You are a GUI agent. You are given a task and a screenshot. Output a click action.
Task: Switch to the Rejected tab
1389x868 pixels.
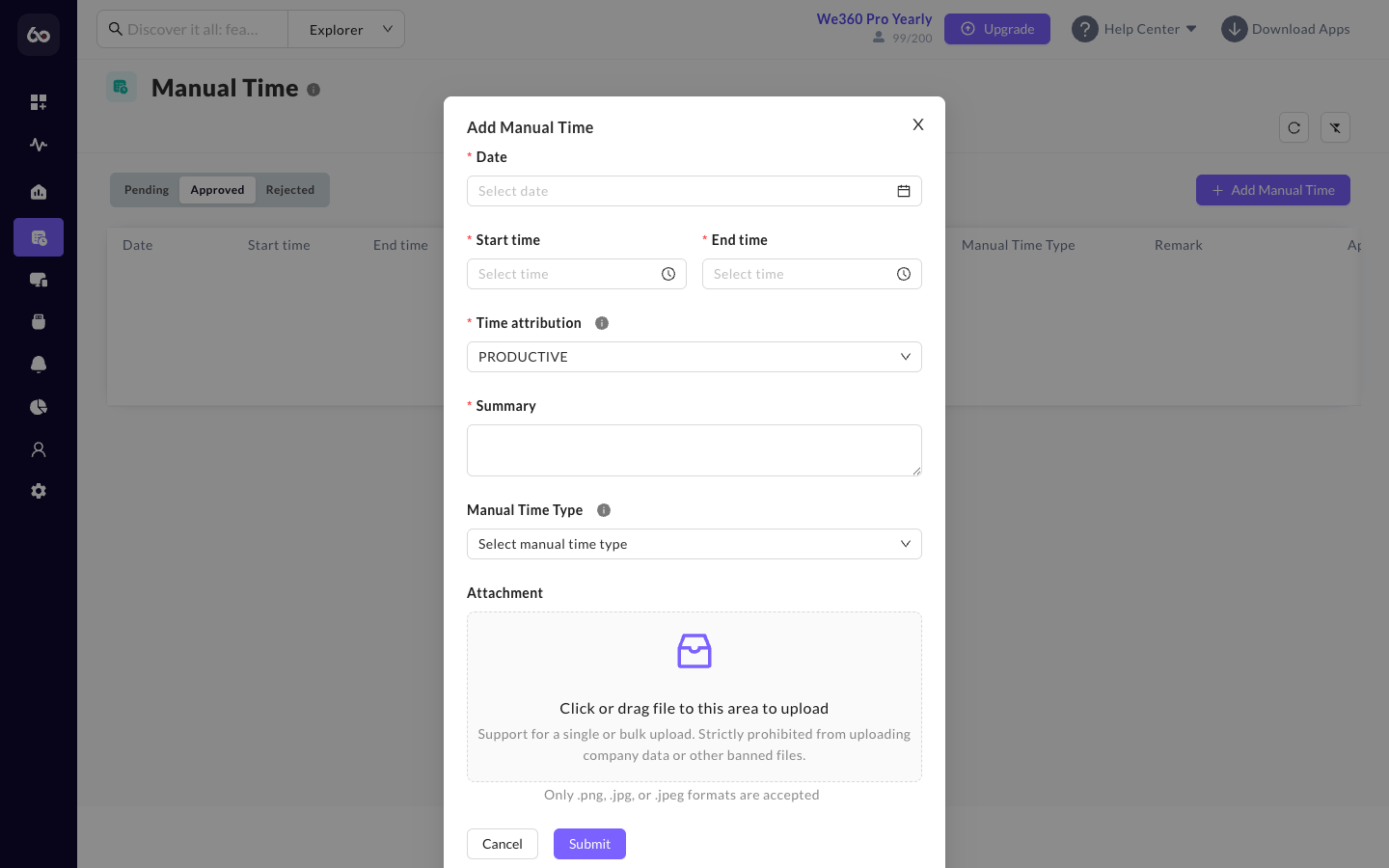[290, 190]
